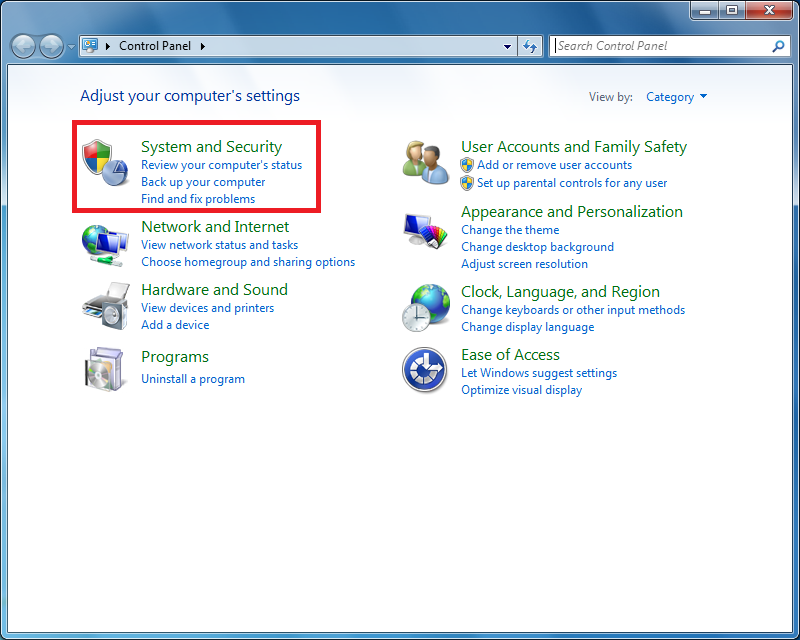800x640 pixels.
Task: Open Network and Internet category
Action: point(215,227)
